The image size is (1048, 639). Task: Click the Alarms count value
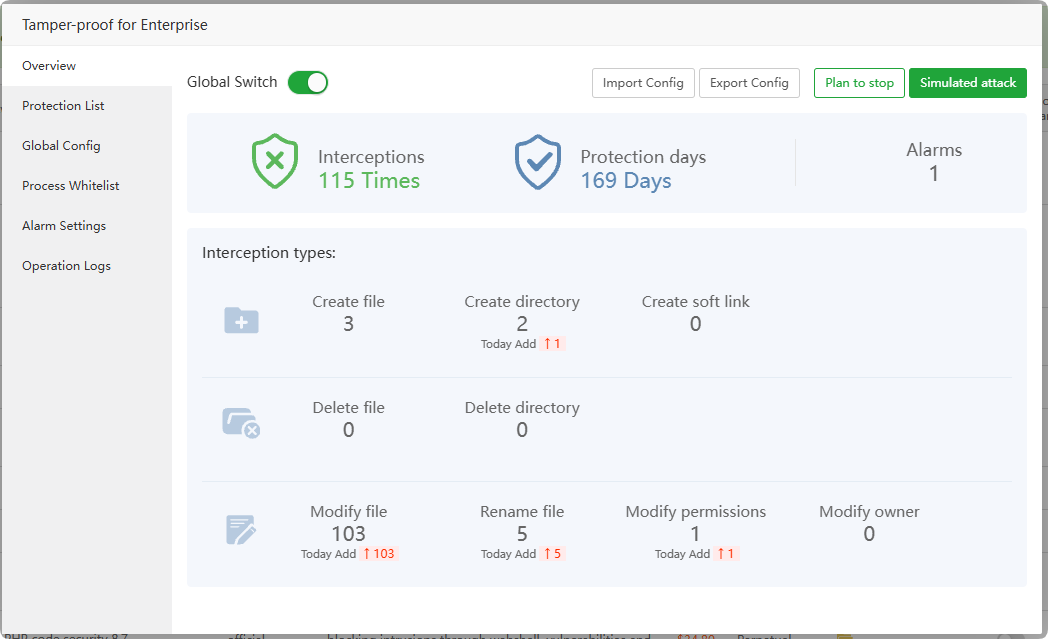934,174
